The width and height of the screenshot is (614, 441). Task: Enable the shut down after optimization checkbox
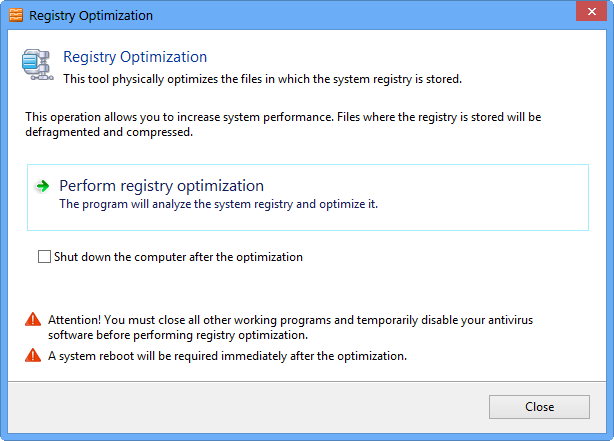[x=44, y=257]
